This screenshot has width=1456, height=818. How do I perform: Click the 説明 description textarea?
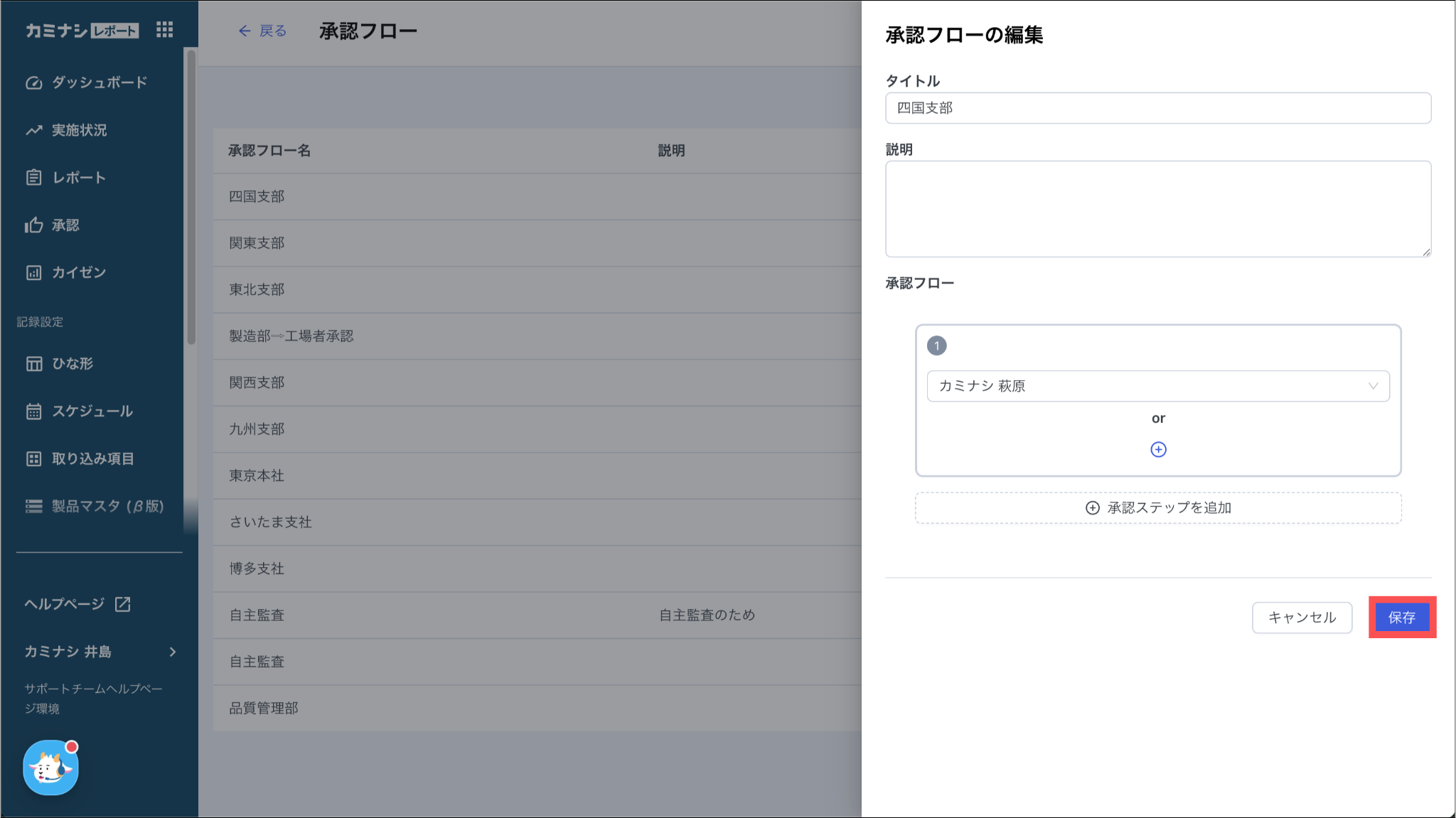(x=1157, y=209)
